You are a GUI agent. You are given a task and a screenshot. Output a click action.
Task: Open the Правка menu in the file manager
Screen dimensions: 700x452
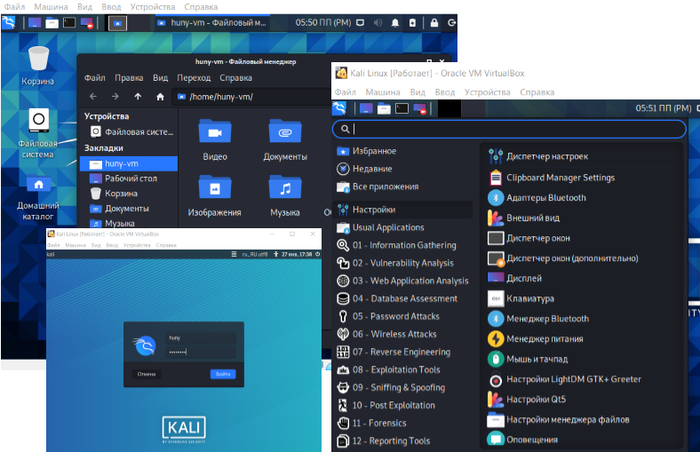pyautogui.click(x=129, y=78)
